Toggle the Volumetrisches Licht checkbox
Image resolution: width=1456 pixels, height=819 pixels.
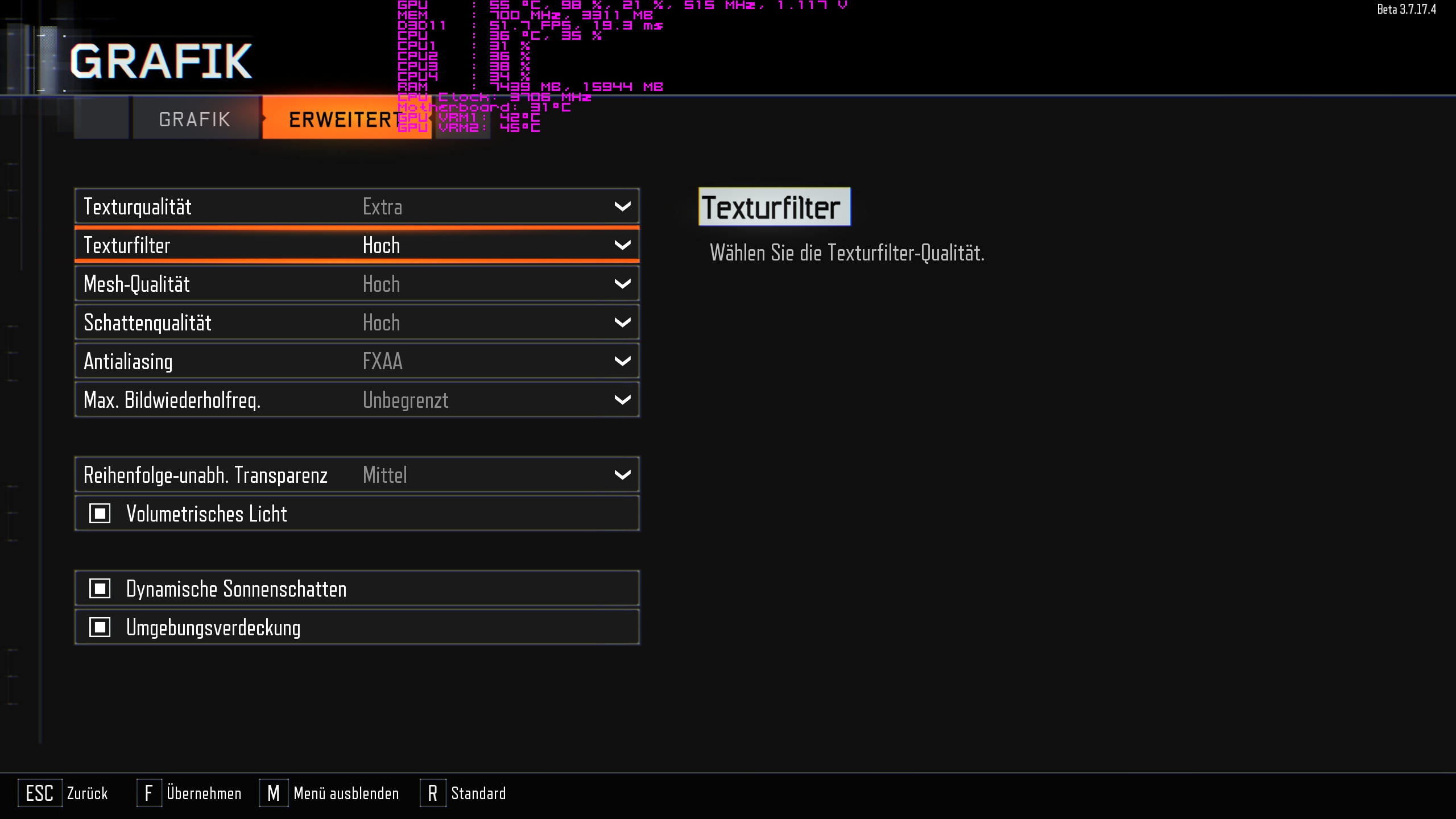point(100,514)
